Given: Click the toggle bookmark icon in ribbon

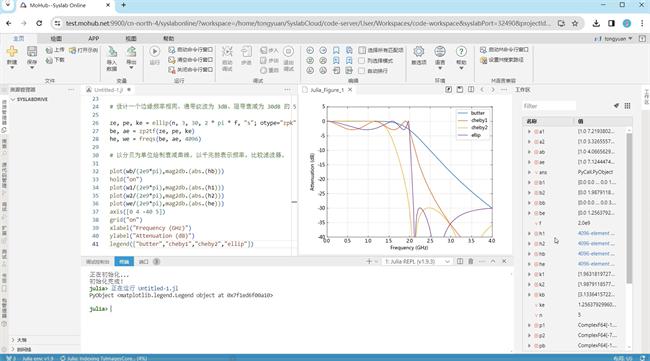Looking at the screenshot, I should tap(336, 50).
